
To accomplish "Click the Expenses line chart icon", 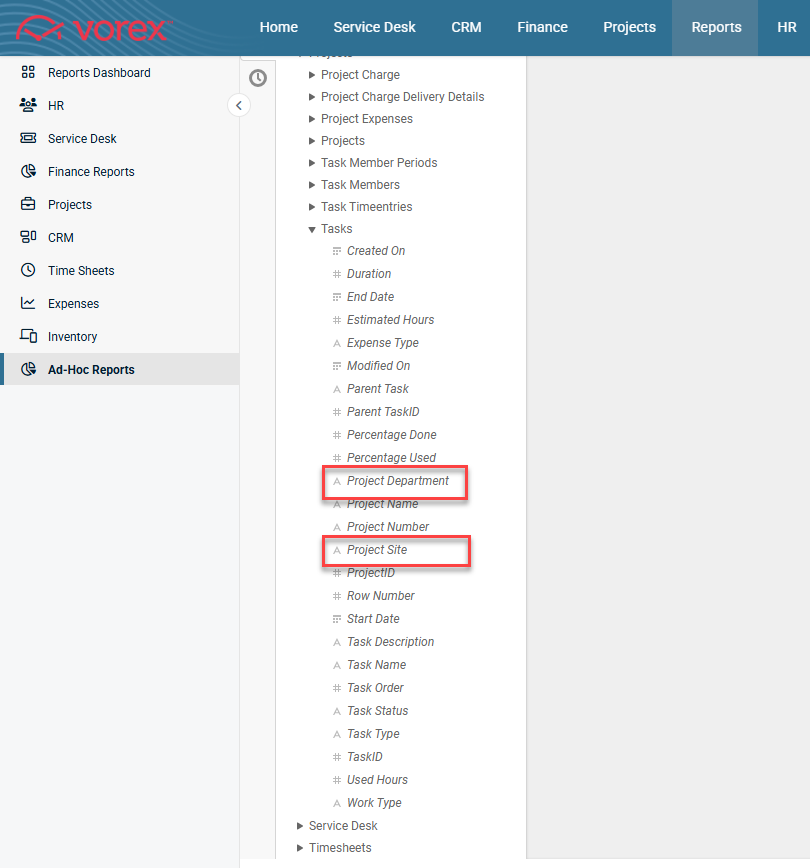I will 28,304.
